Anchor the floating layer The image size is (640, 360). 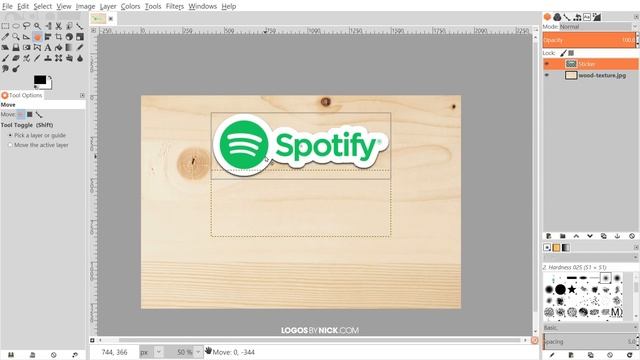click(x=618, y=236)
